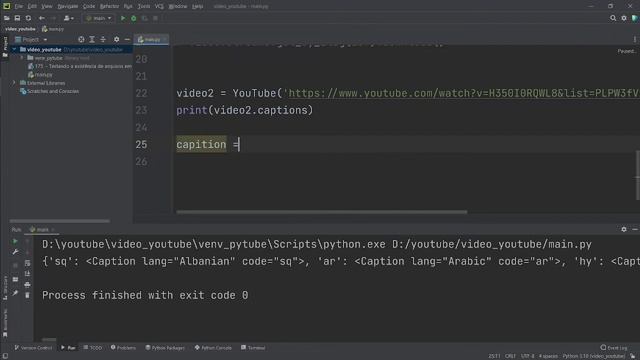Image resolution: width=640 pixels, height=360 pixels.
Task: Click the print icon in Run panel
Action: point(27,284)
